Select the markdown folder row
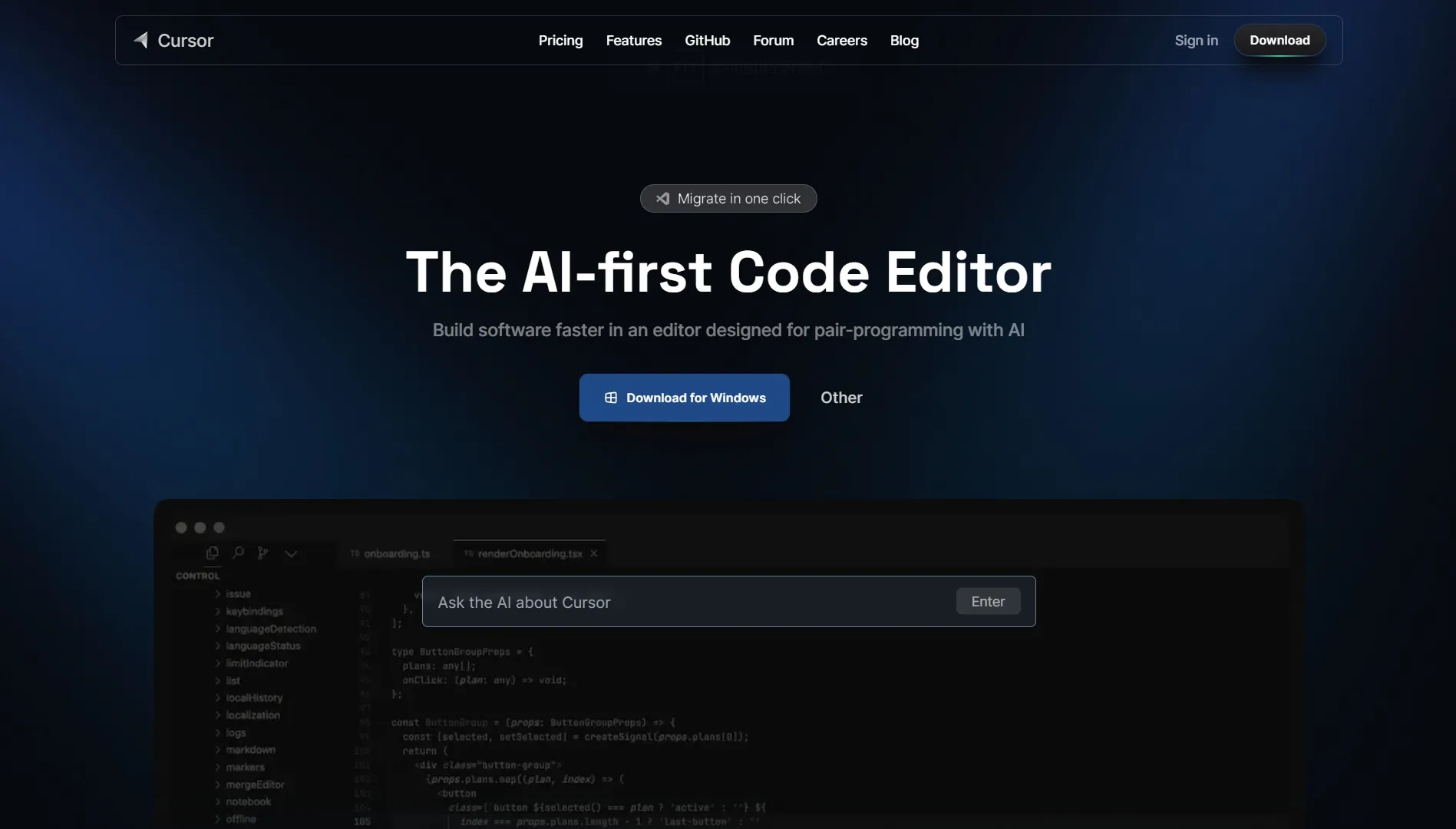 [x=245, y=750]
